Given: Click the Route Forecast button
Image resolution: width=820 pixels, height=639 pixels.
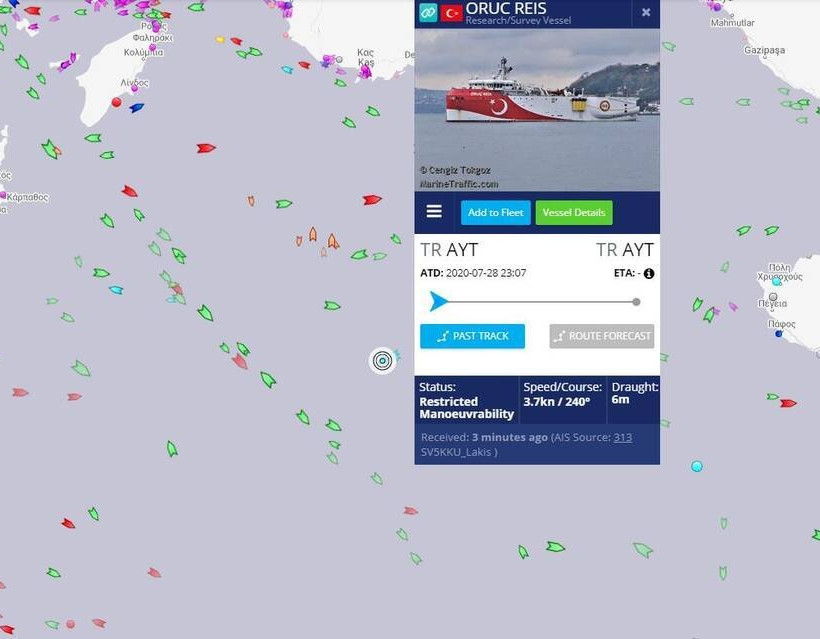Looking at the screenshot, I should point(601,336).
